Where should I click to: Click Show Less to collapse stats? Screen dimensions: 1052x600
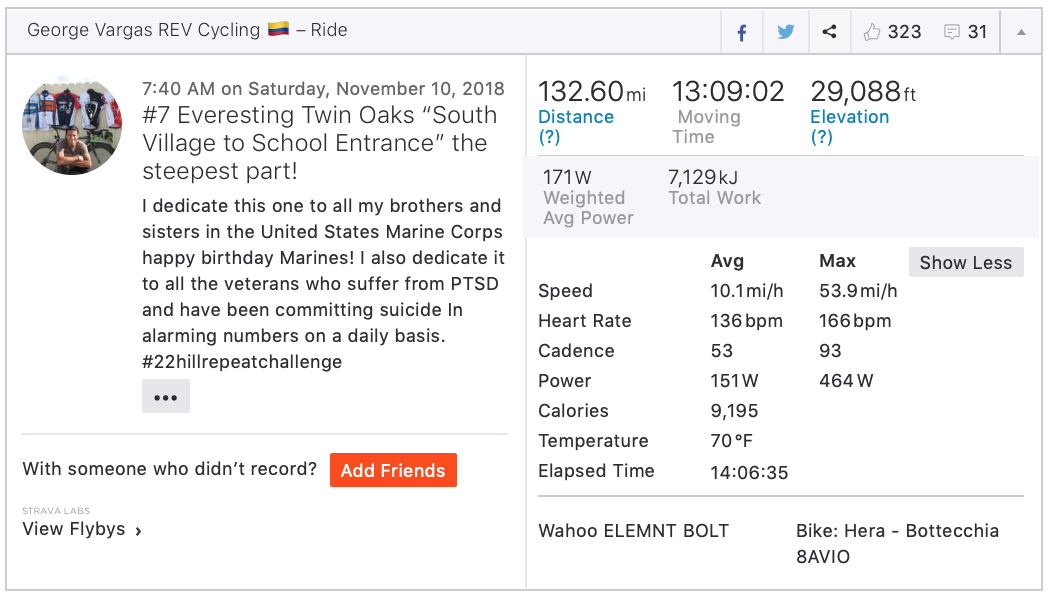[965, 262]
